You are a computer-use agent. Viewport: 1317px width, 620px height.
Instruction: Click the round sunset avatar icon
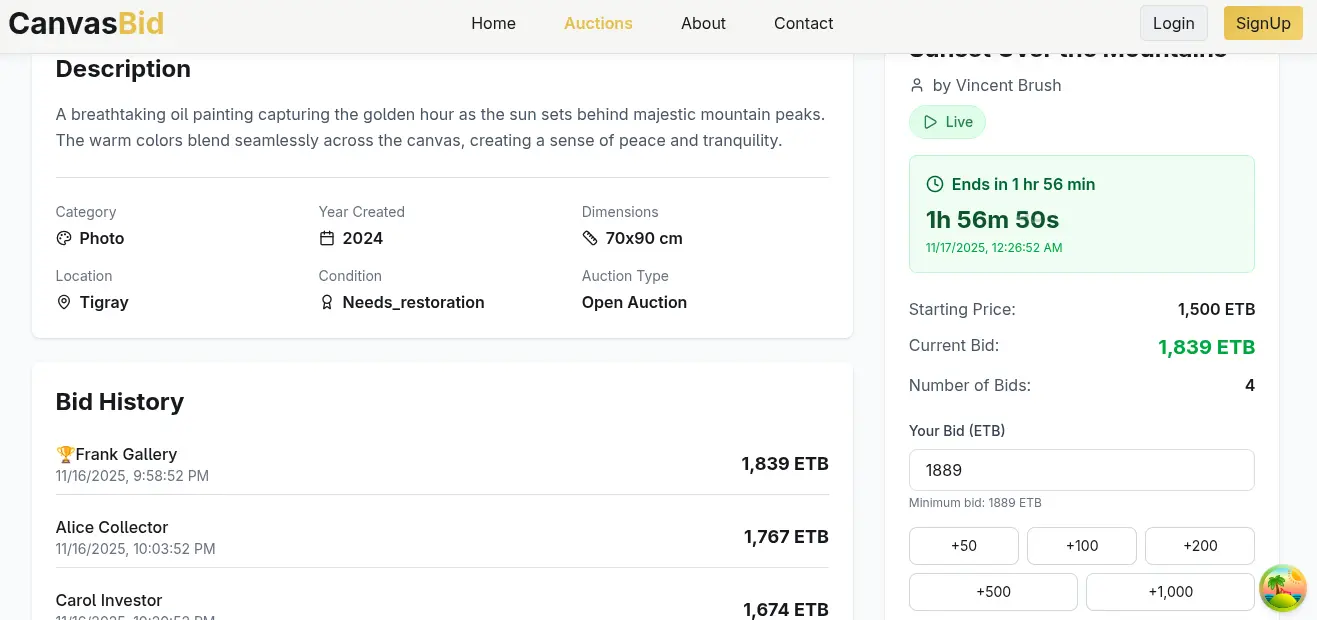[1282, 588]
